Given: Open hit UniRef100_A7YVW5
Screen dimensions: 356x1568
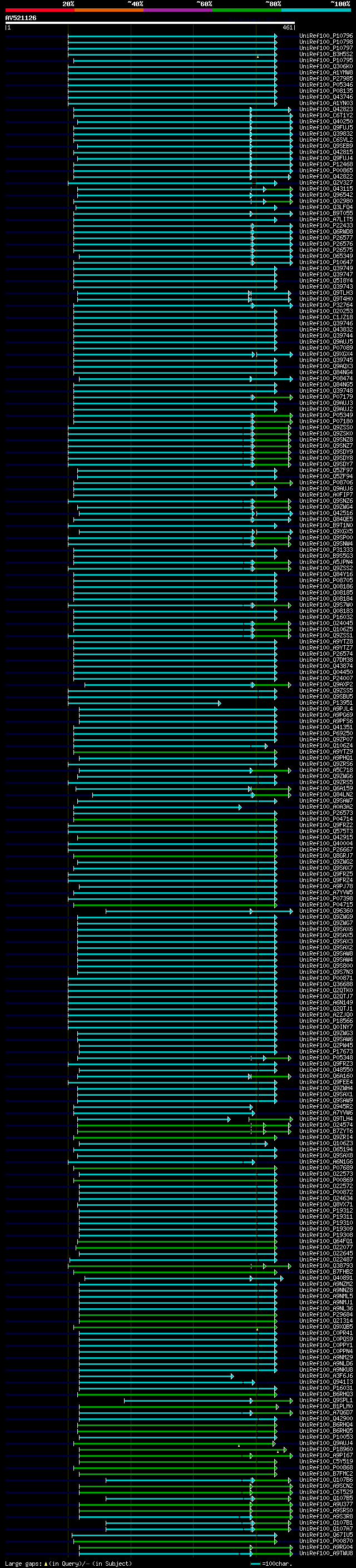Looking at the screenshot, I should [326, 892].
